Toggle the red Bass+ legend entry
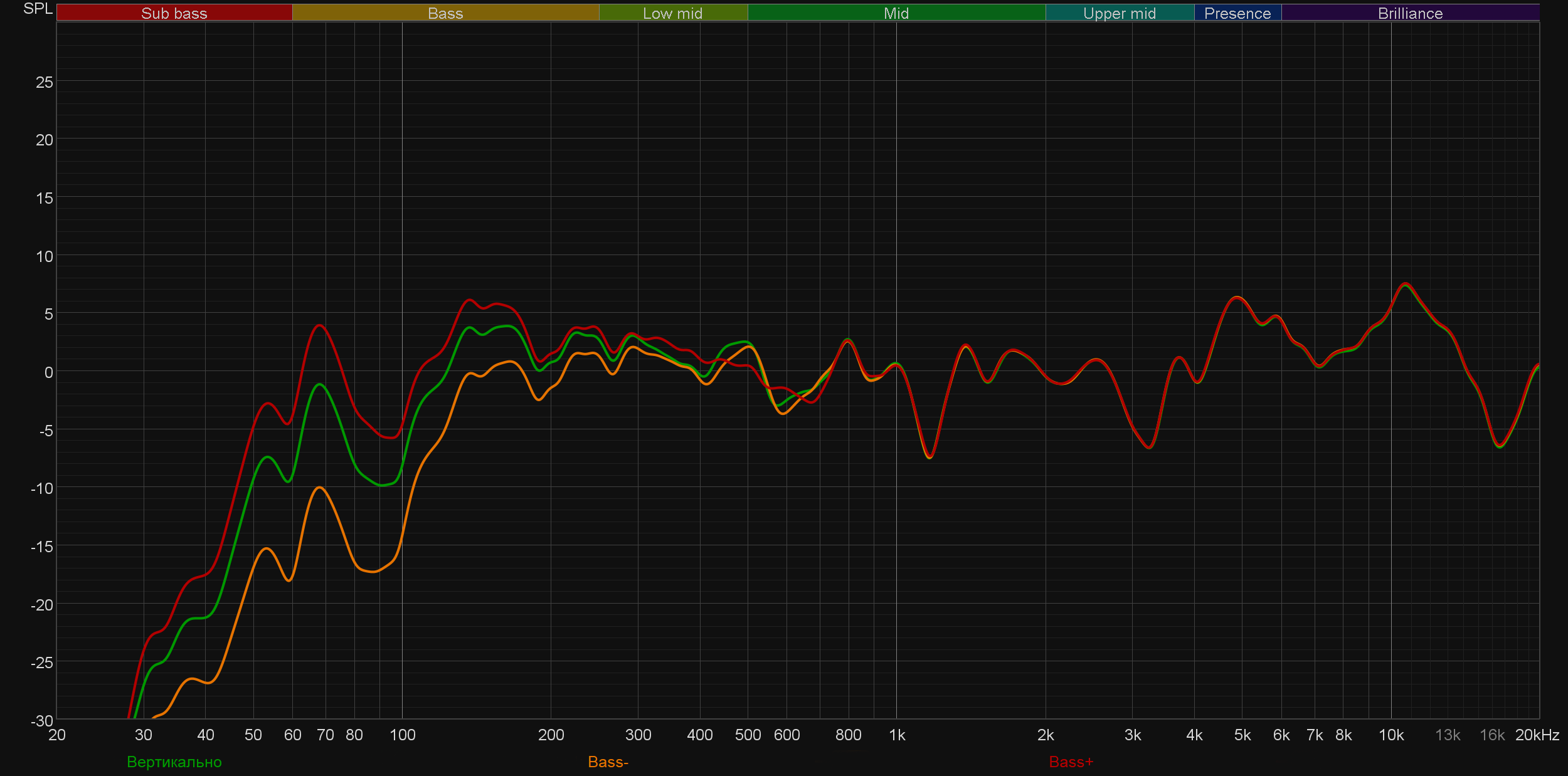This screenshot has width=1568, height=776. point(1071,762)
